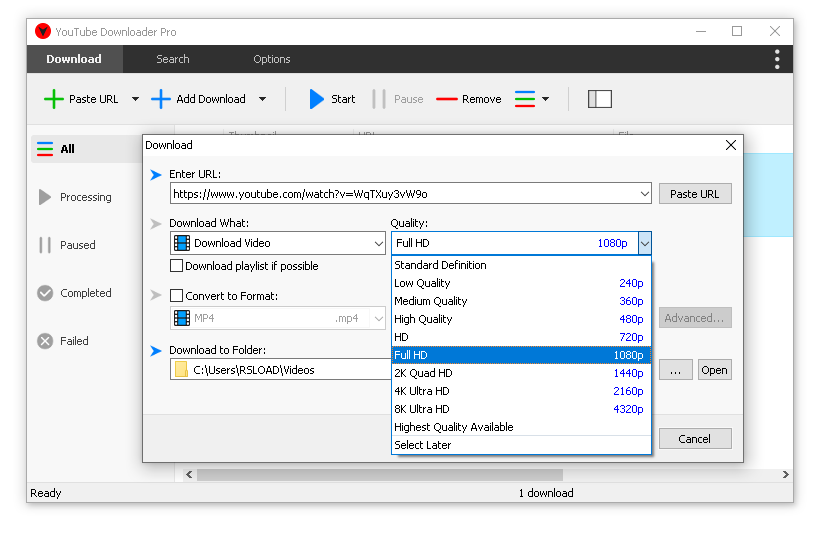Select Low Quality 240p option
The width and height of the screenshot is (832, 534).
pyautogui.click(x=521, y=283)
